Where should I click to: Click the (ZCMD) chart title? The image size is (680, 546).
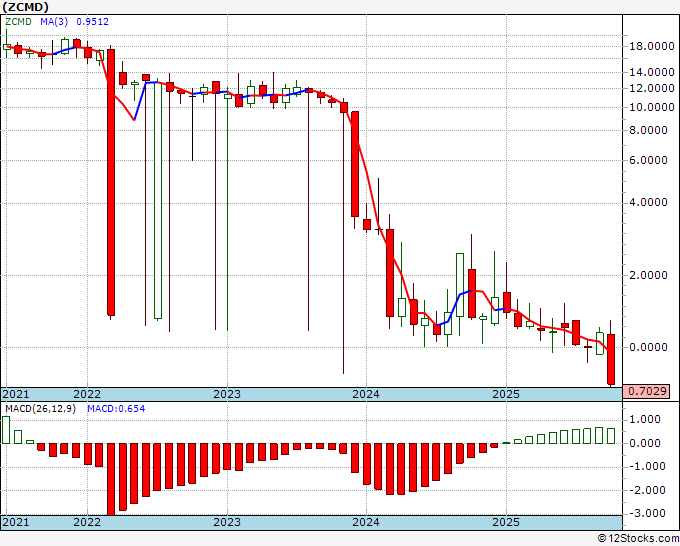(26, 7)
